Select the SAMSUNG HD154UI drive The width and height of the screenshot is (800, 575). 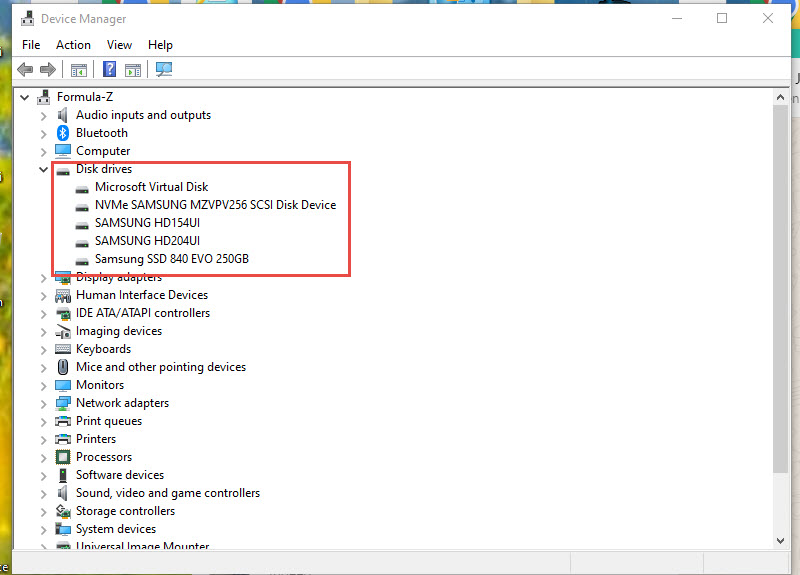(x=147, y=223)
